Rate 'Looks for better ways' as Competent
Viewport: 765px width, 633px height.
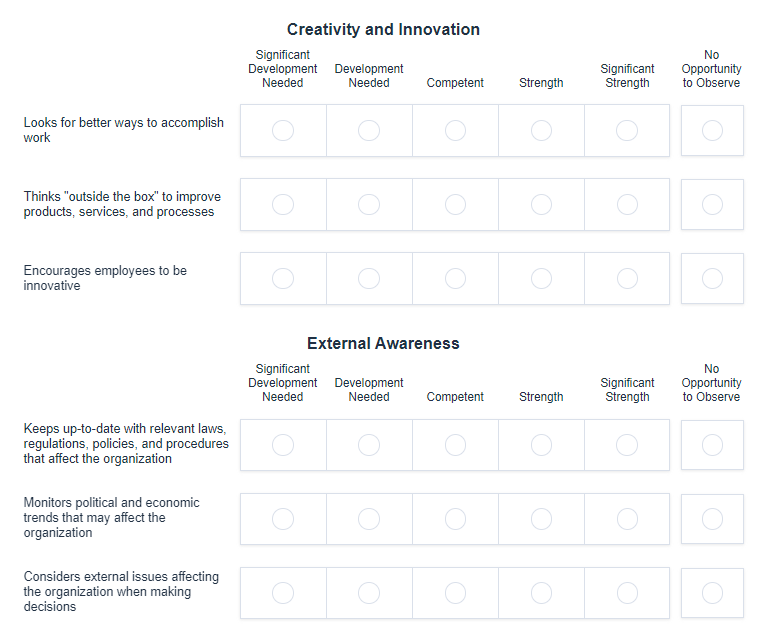pos(455,130)
